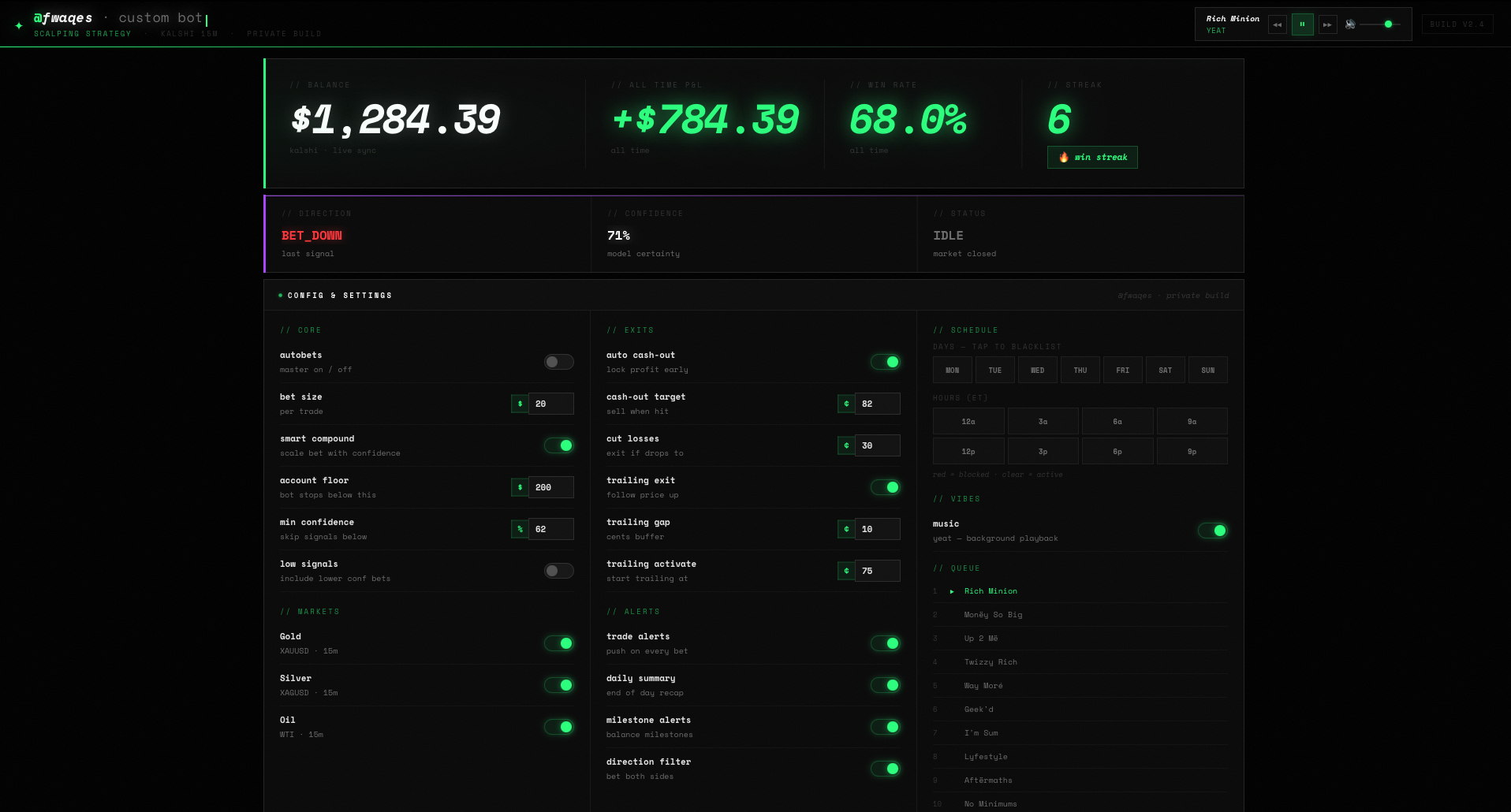Skip to the next track

pos(1327,24)
